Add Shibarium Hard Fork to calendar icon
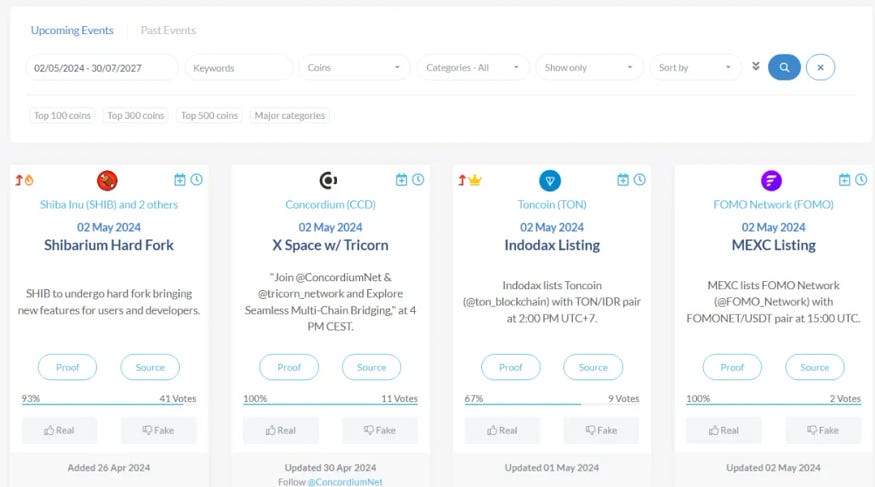This screenshot has width=875, height=487. click(x=180, y=180)
